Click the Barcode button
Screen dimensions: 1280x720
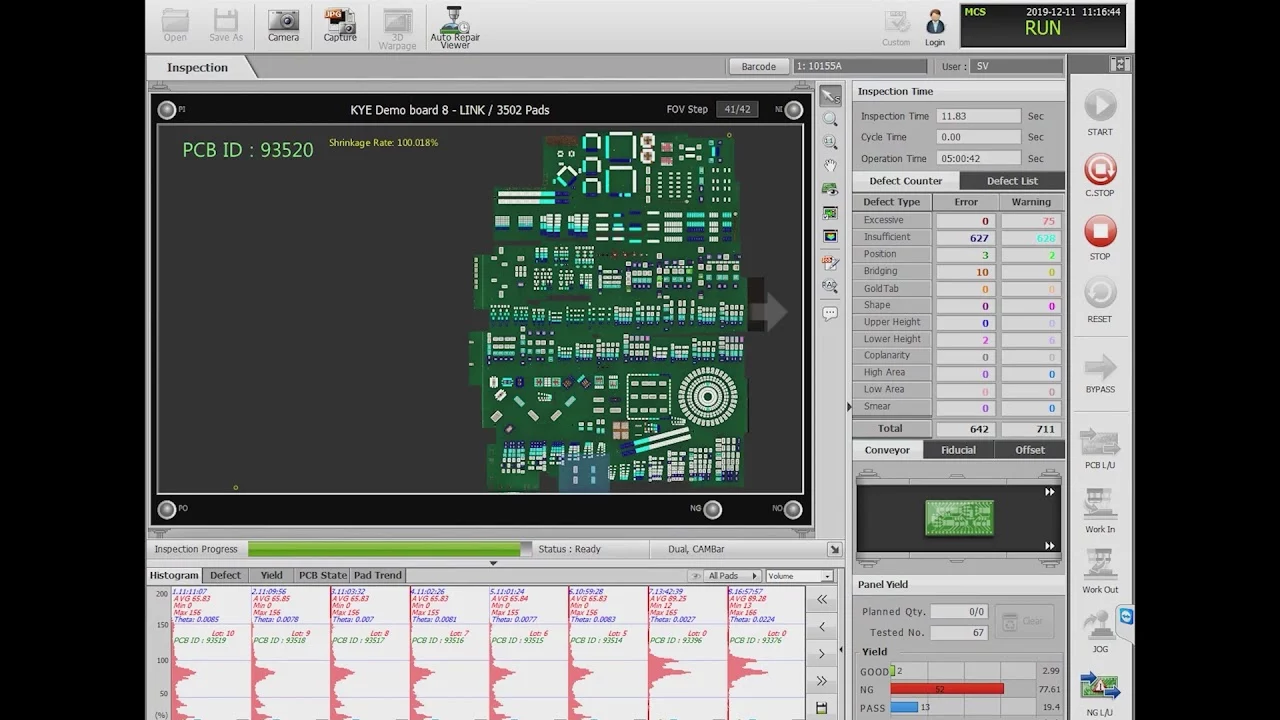(758, 66)
